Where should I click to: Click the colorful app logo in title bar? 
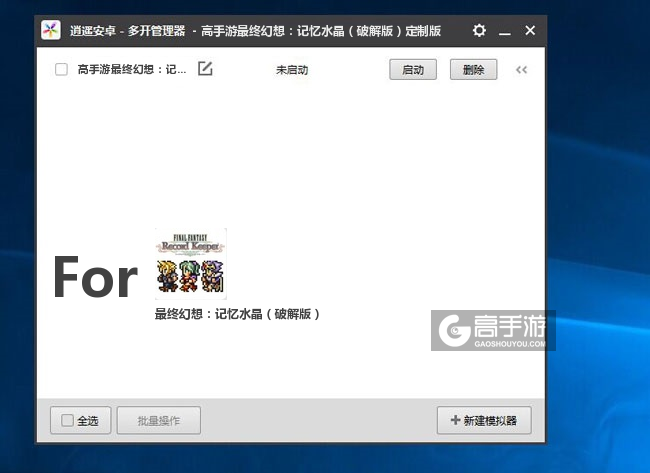(x=51, y=30)
